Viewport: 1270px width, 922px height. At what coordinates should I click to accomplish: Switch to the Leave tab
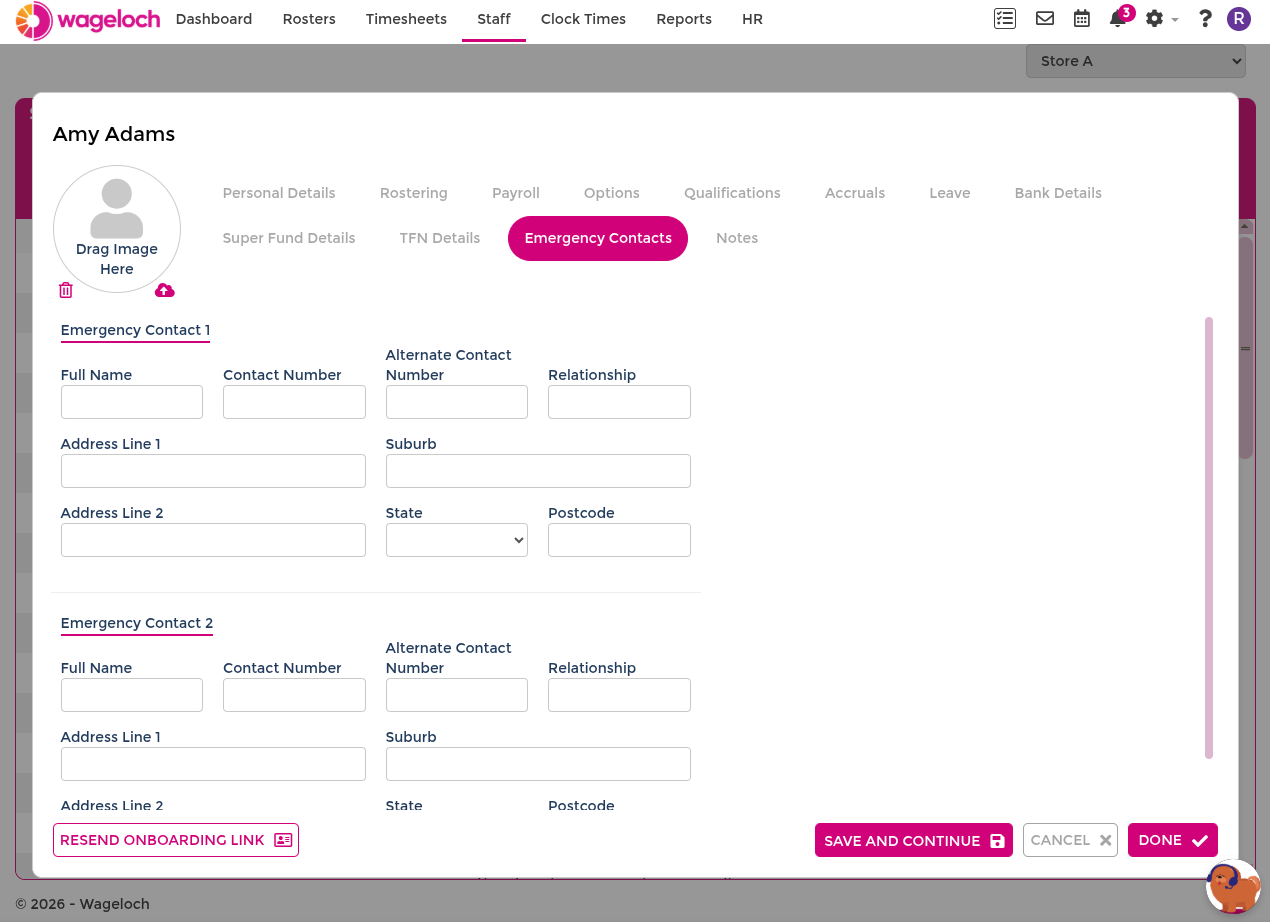pyautogui.click(x=950, y=193)
